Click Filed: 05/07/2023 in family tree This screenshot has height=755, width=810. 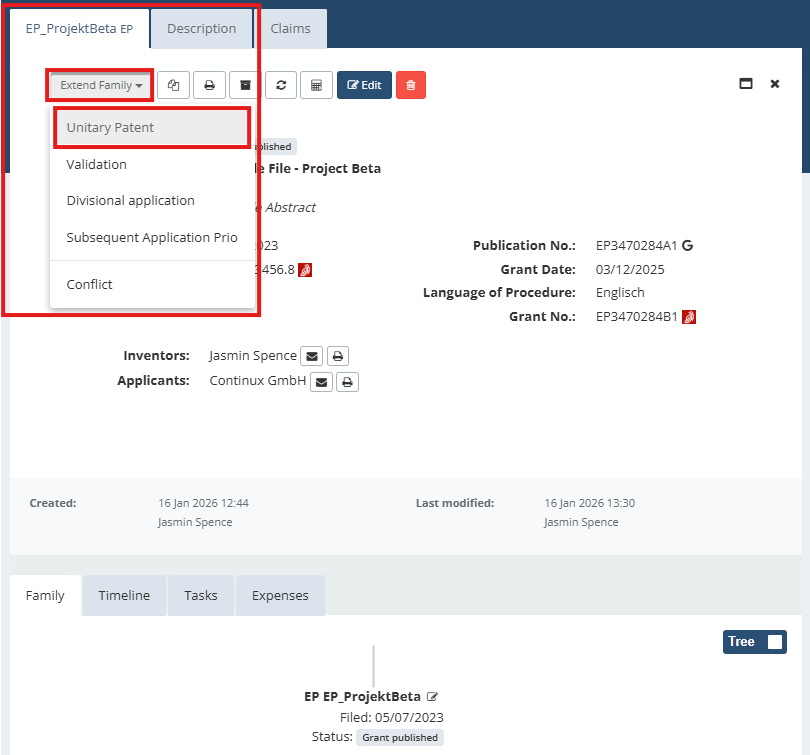[392, 717]
